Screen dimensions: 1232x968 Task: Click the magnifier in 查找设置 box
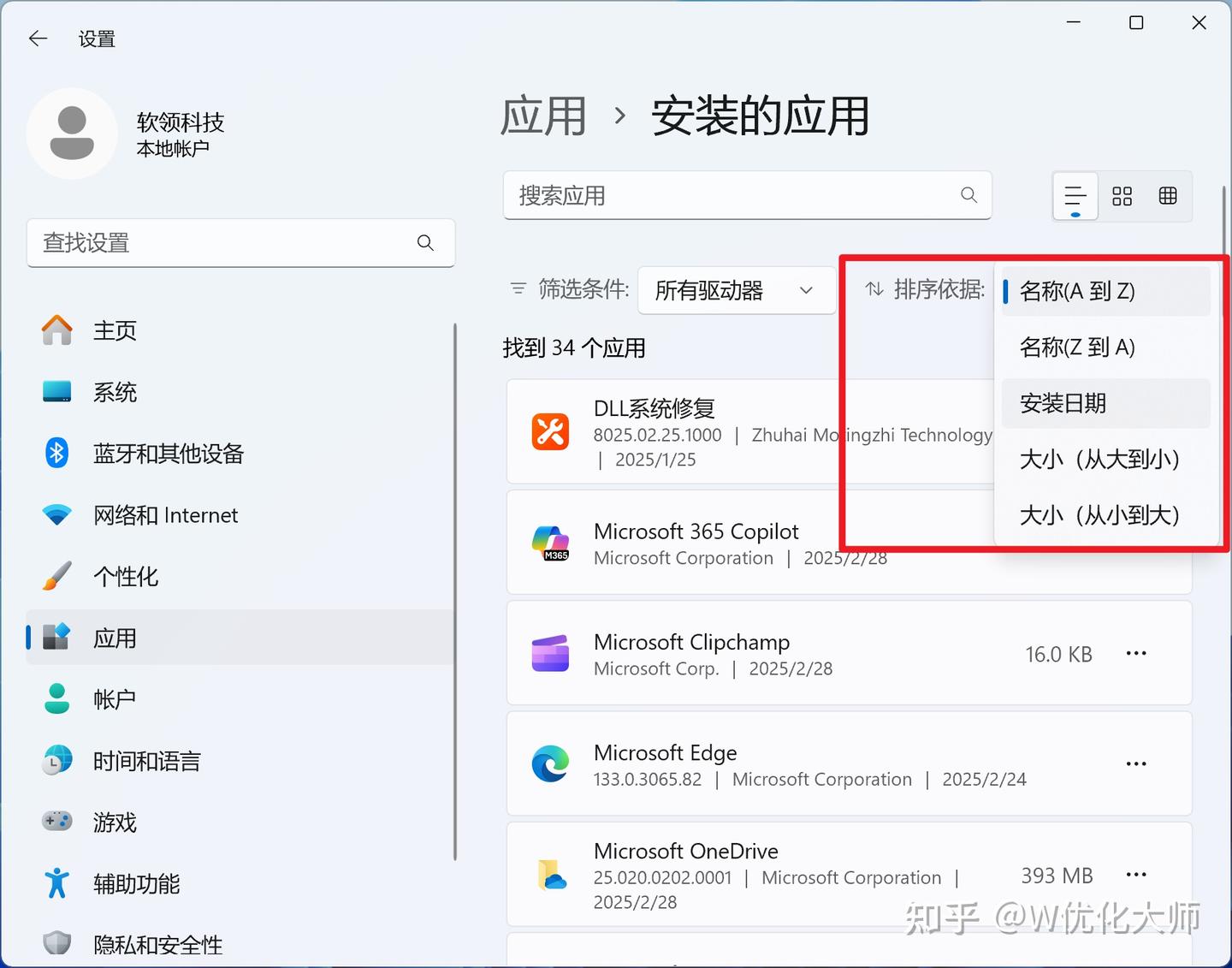click(425, 243)
